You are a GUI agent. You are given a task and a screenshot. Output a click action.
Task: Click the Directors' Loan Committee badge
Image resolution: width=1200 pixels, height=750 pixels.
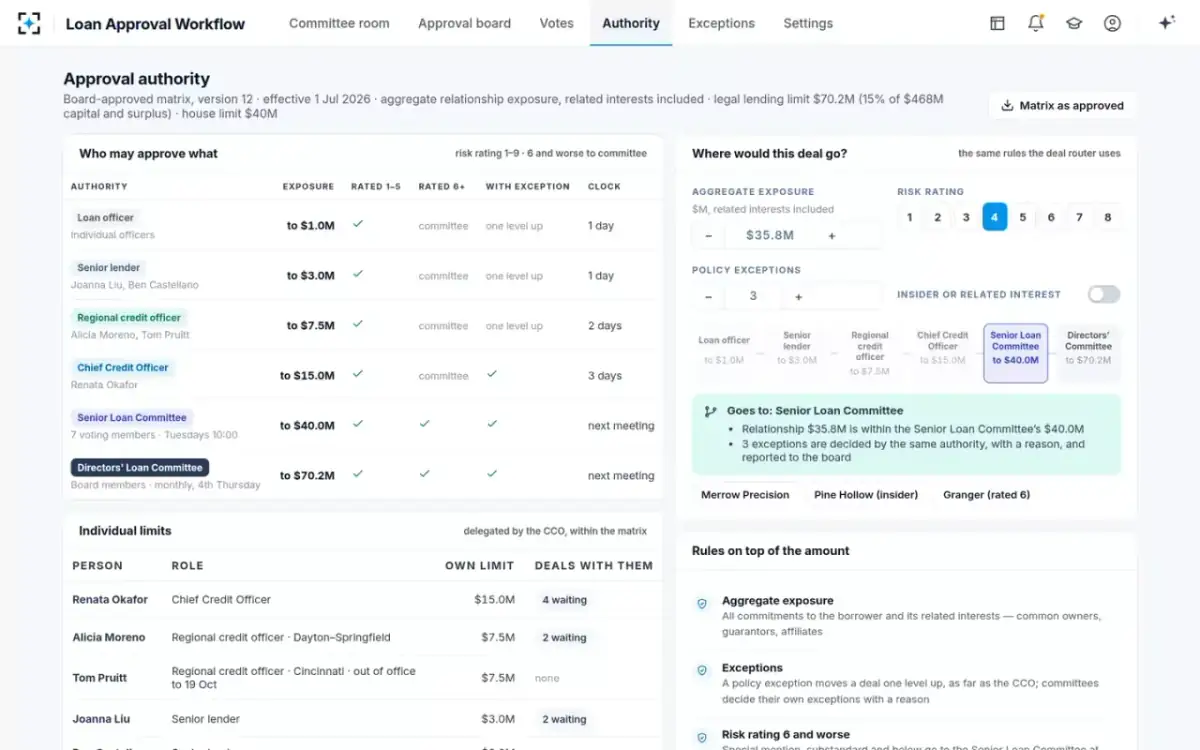click(140, 468)
